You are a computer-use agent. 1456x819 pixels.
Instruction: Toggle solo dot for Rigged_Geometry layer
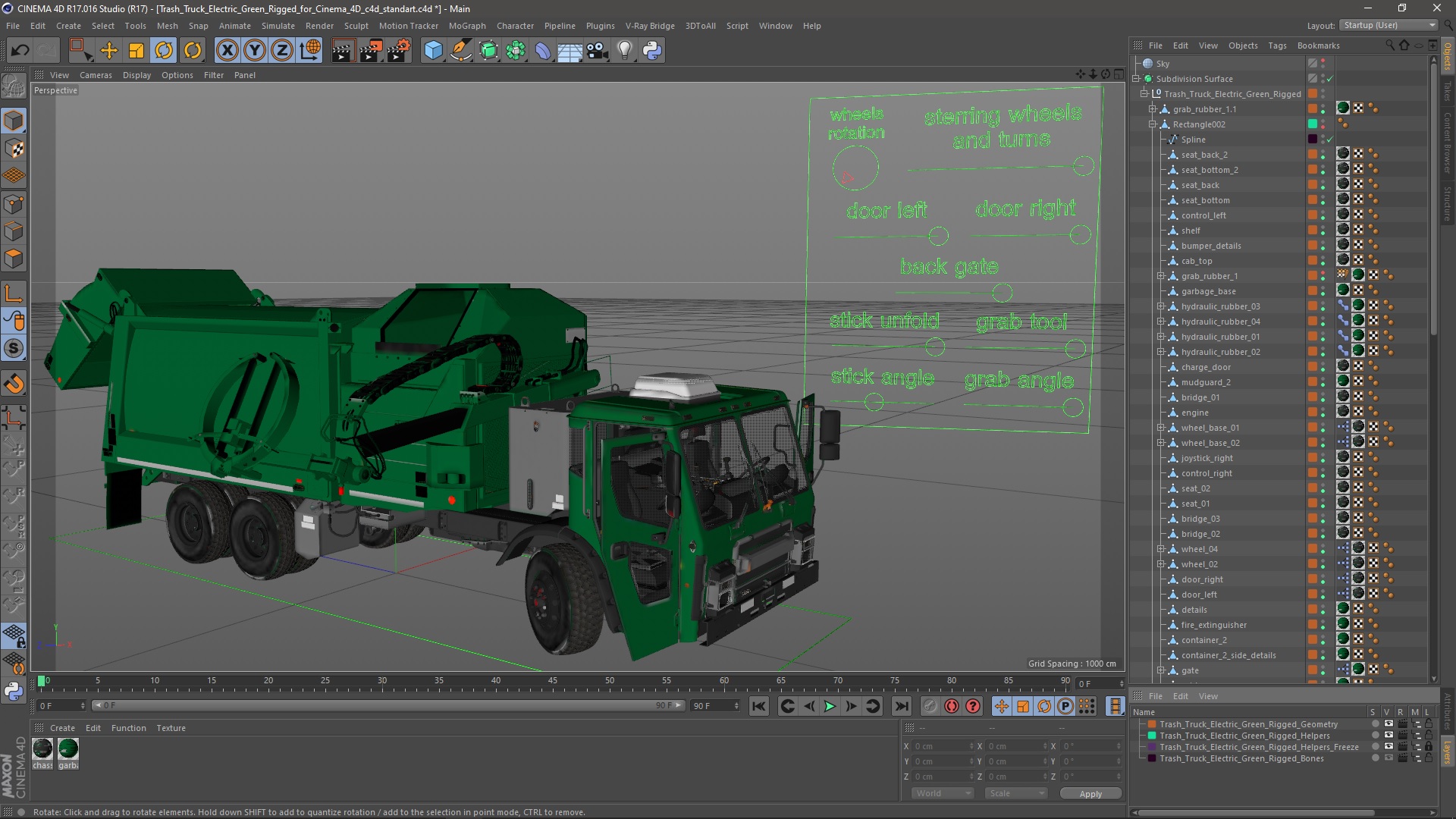(x=1375, y=724)
